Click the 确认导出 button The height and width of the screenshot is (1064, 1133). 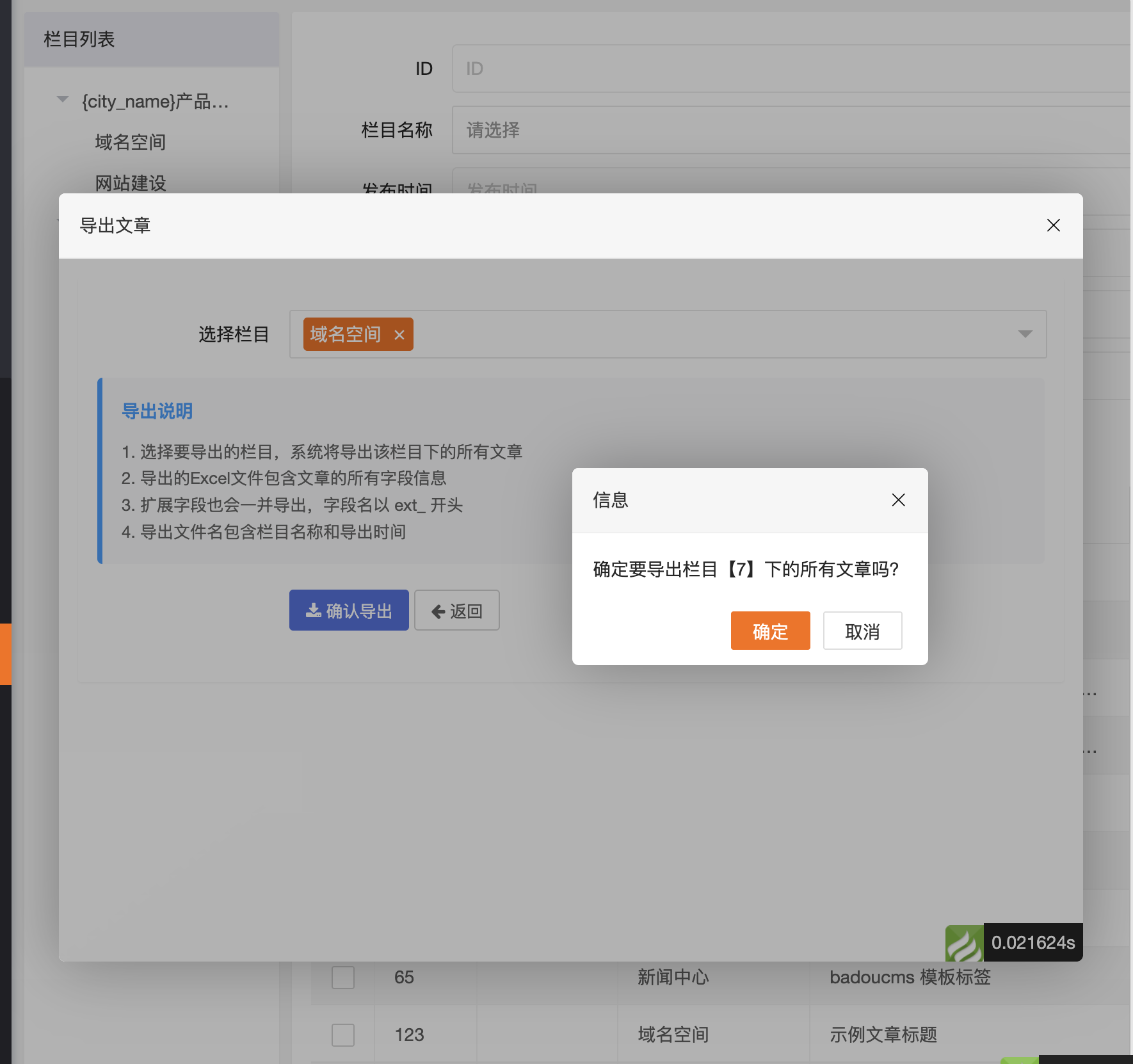click(349, 610)
